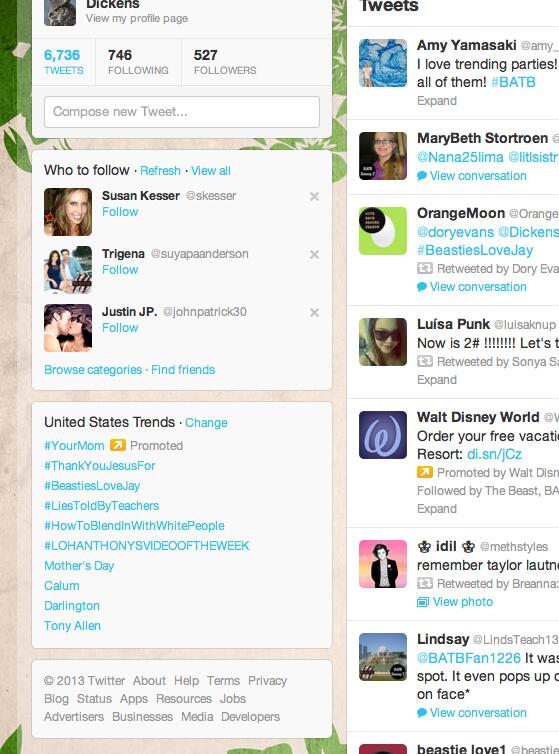Open Amy Yamasaki's avatar
The image size is (559, 754).
point(383,63)
